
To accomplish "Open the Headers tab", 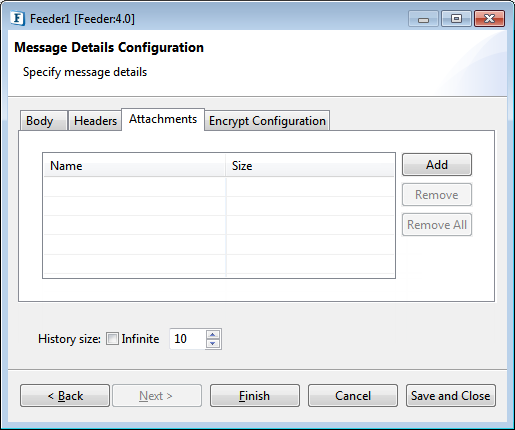I will pos(95,121).
